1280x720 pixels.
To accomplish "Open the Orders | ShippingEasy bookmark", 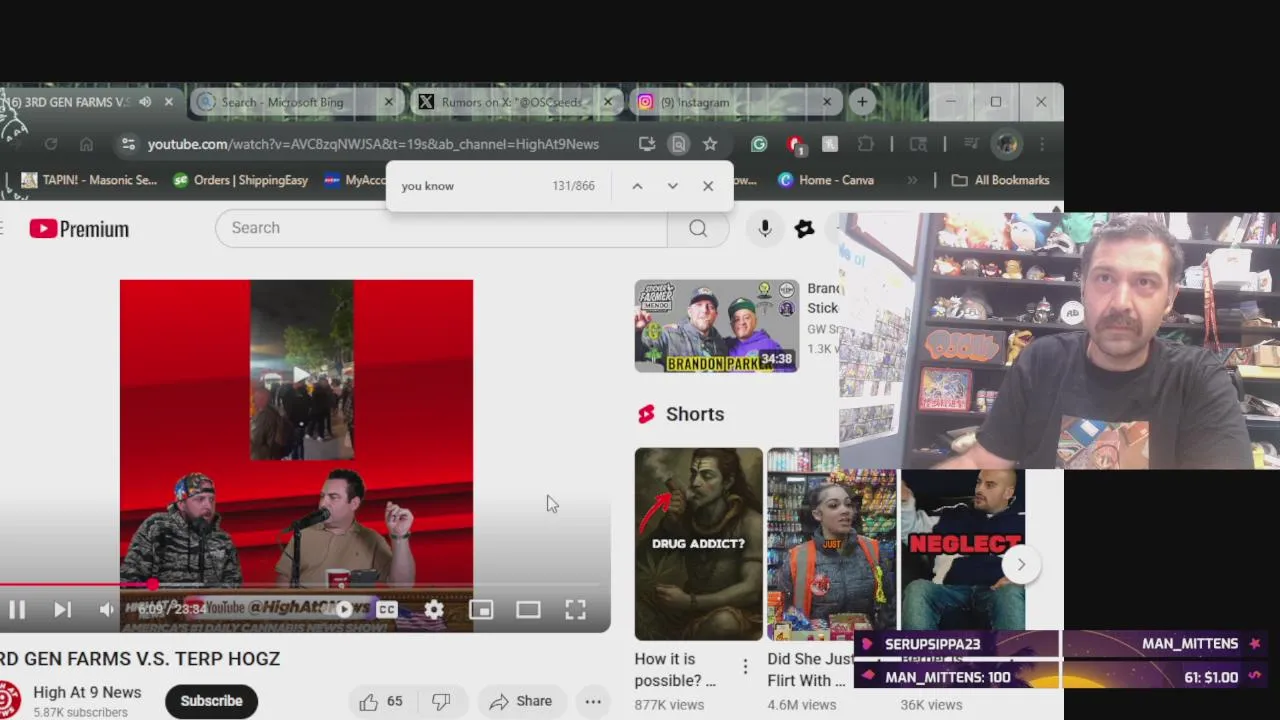I will [x=240, y=180].
